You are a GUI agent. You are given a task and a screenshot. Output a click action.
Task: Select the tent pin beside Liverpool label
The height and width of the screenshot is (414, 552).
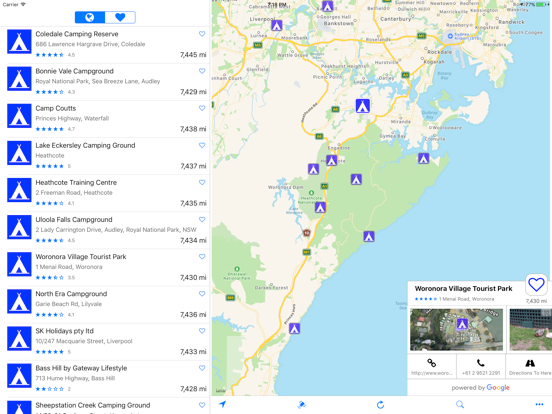(277, 25)
